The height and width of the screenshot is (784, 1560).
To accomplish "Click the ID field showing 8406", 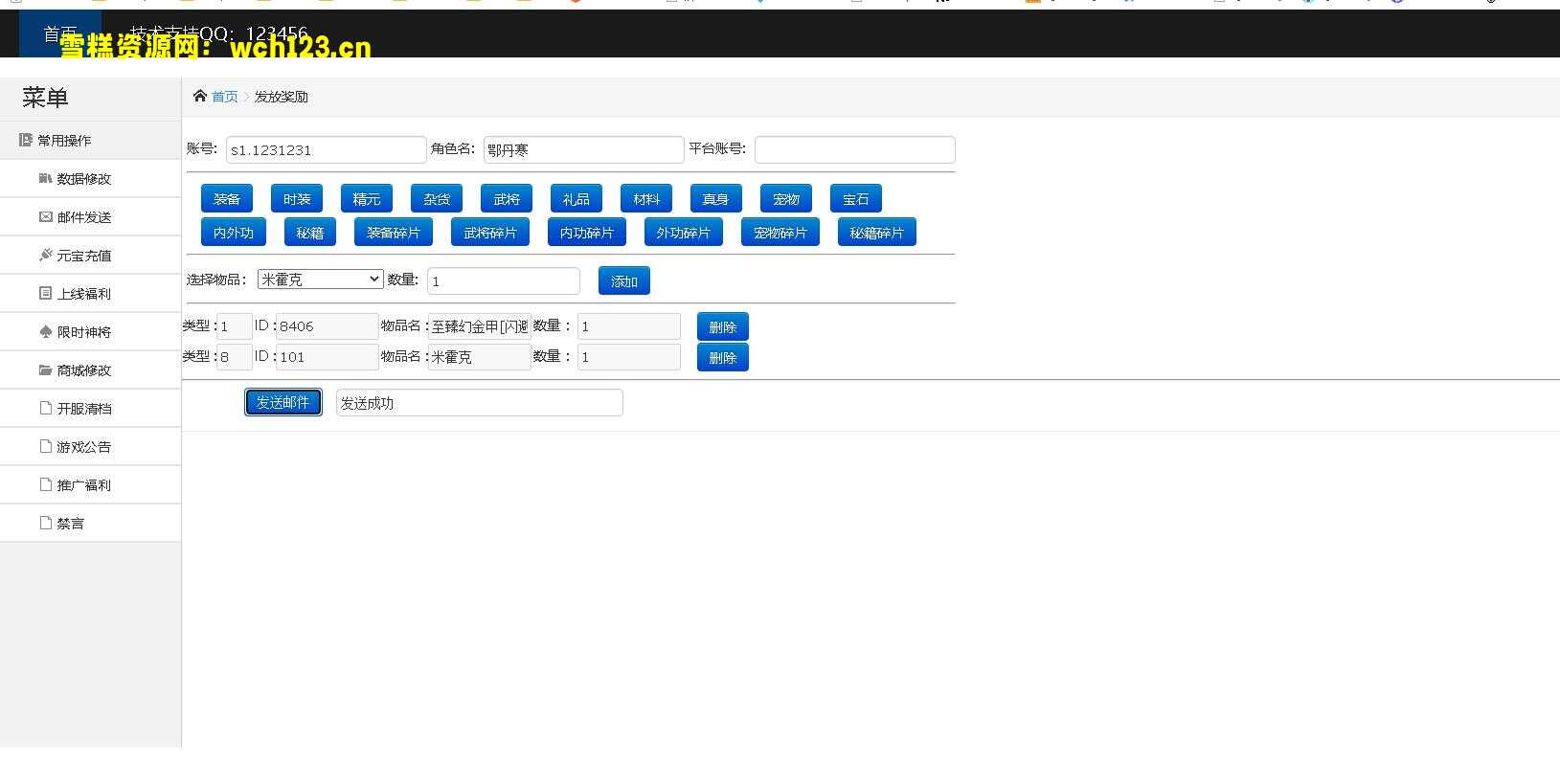I will 328,326.
